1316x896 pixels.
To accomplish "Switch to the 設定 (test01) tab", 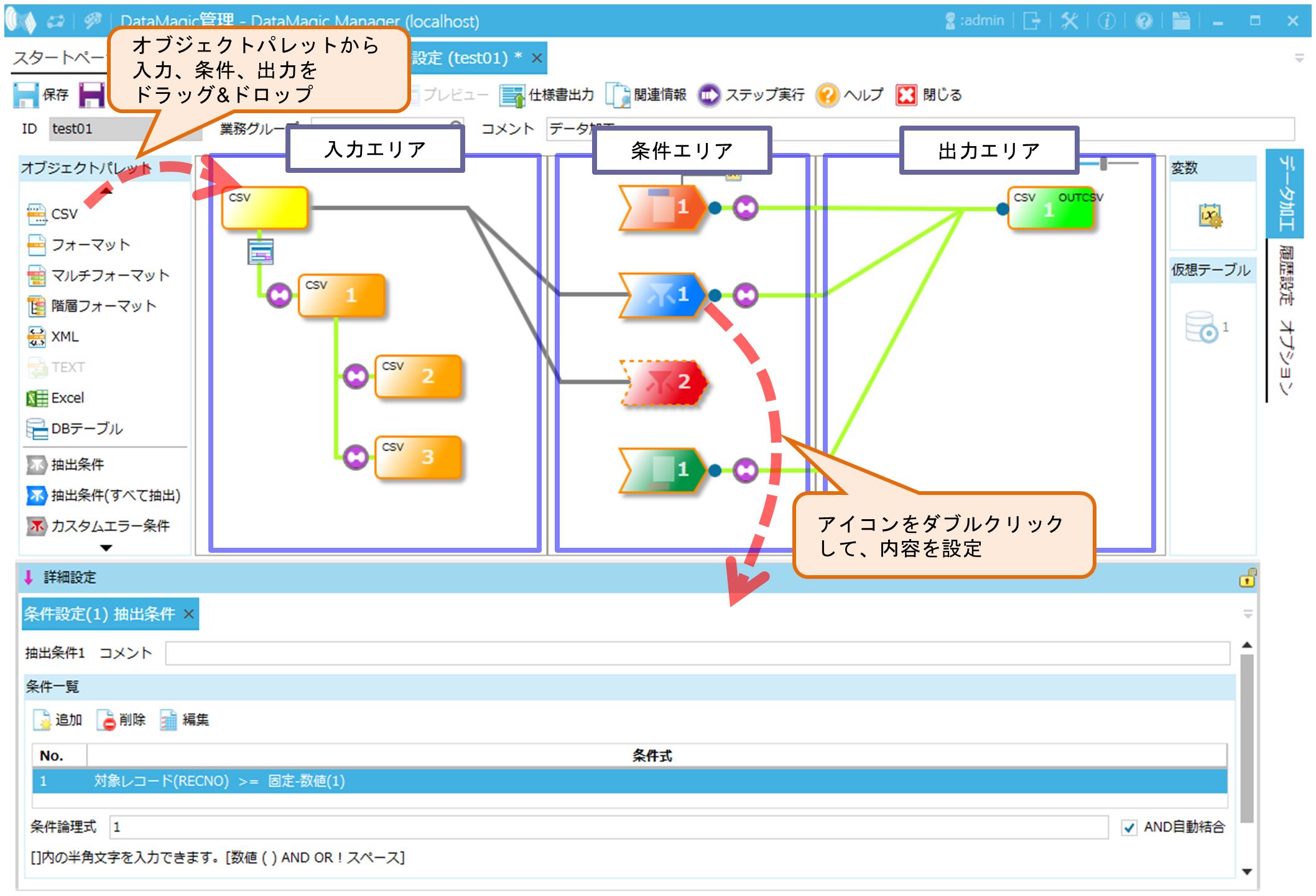I will click(466, 58).
